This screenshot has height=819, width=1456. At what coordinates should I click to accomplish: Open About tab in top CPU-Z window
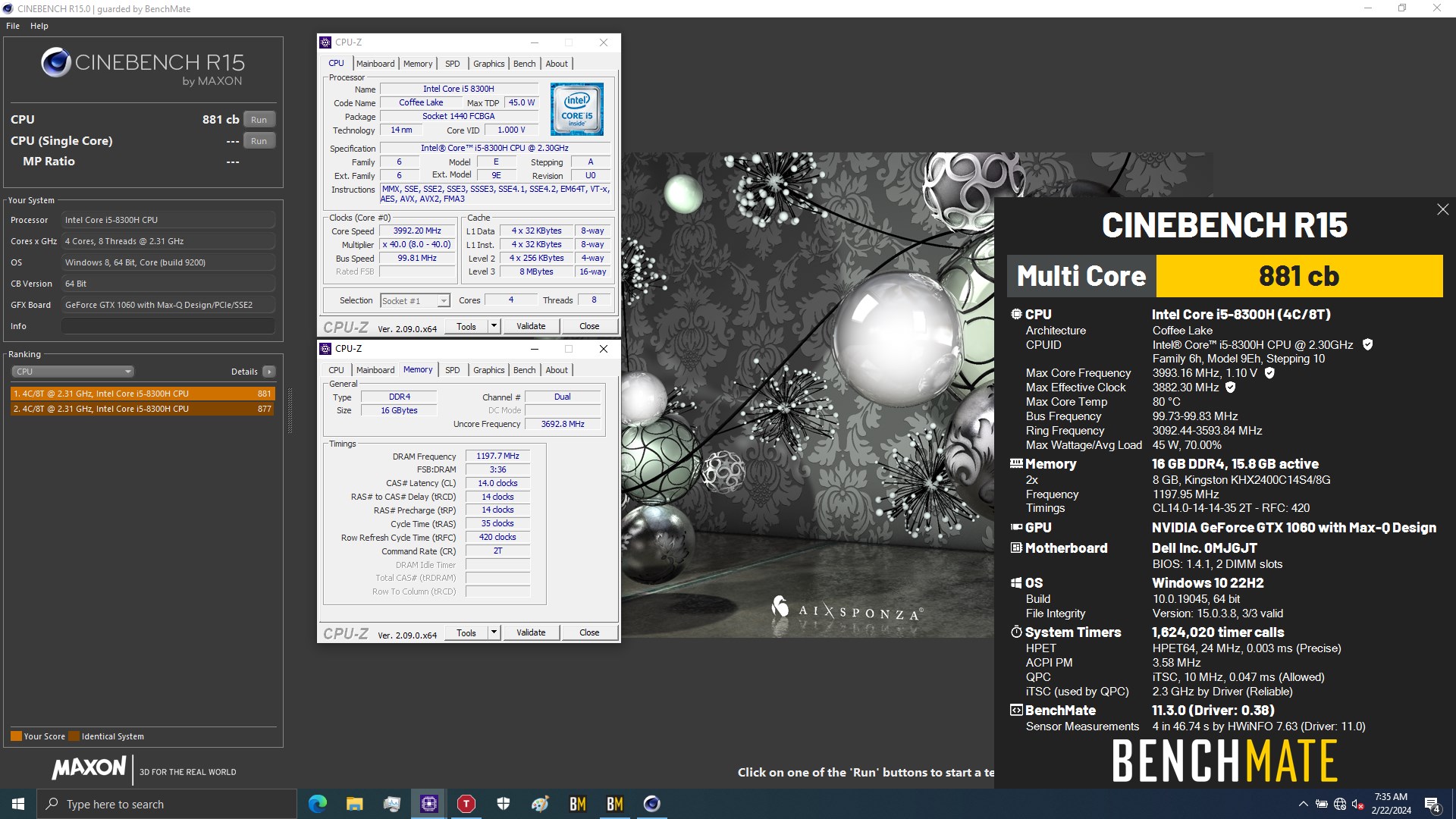point(557,64)
